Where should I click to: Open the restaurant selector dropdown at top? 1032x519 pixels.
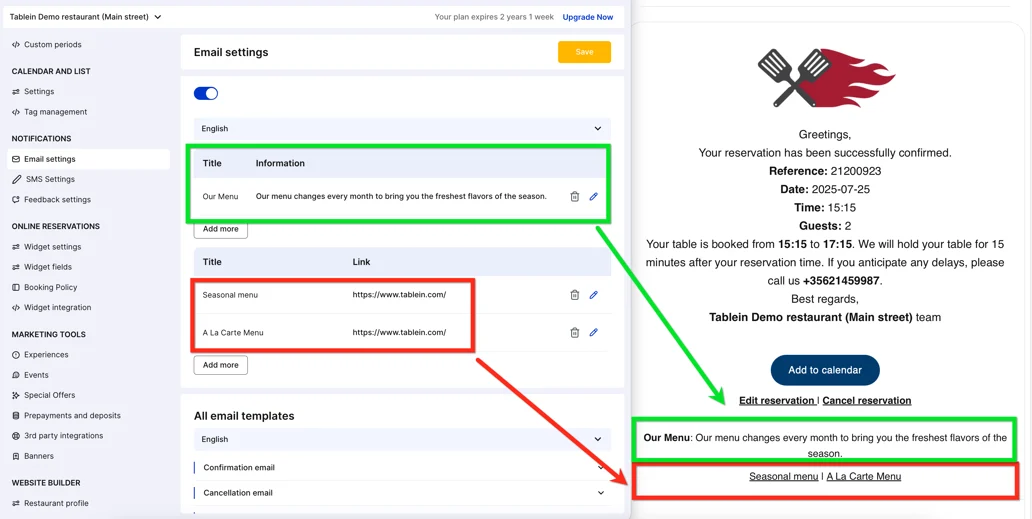(86, 17)
